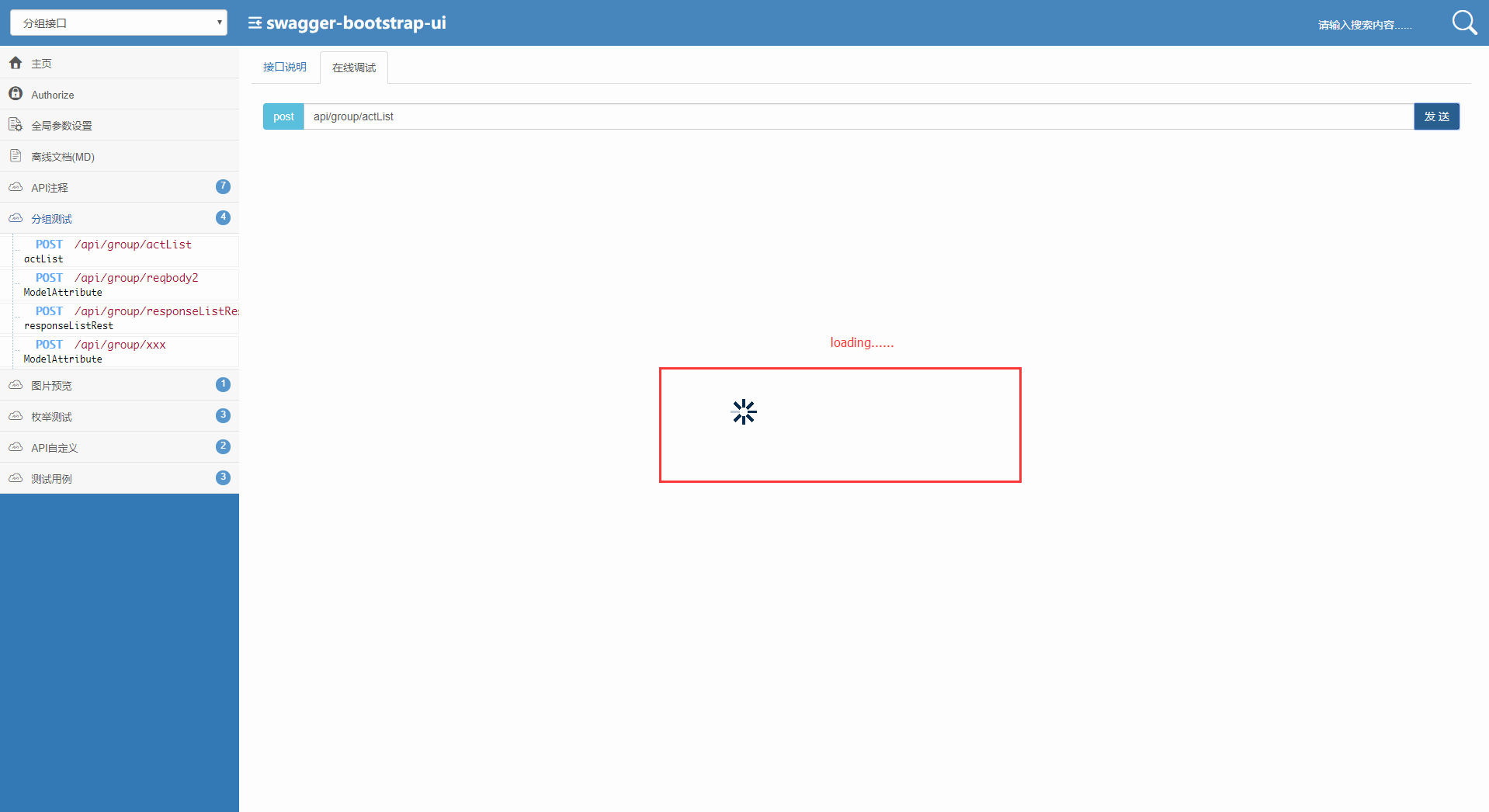Open the 分组接口 dropdown selector
Image resolution: width=1489 pixels, height=812 pixels.
coord(118,23)
